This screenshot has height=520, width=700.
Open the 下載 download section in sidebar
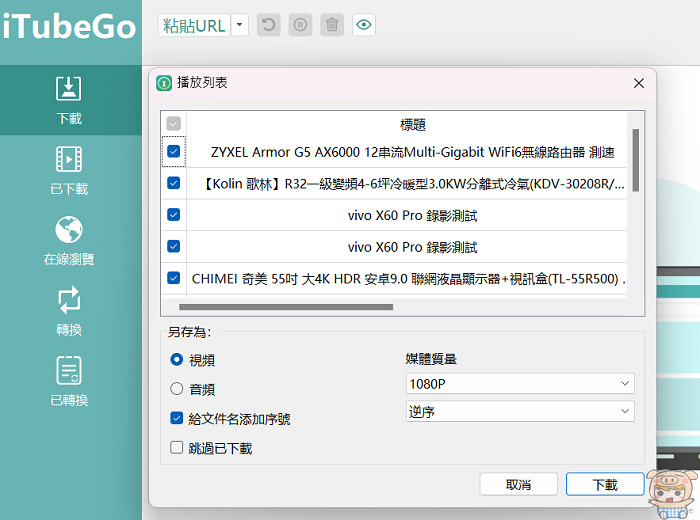pyautogui.click(x=69, y=100)
